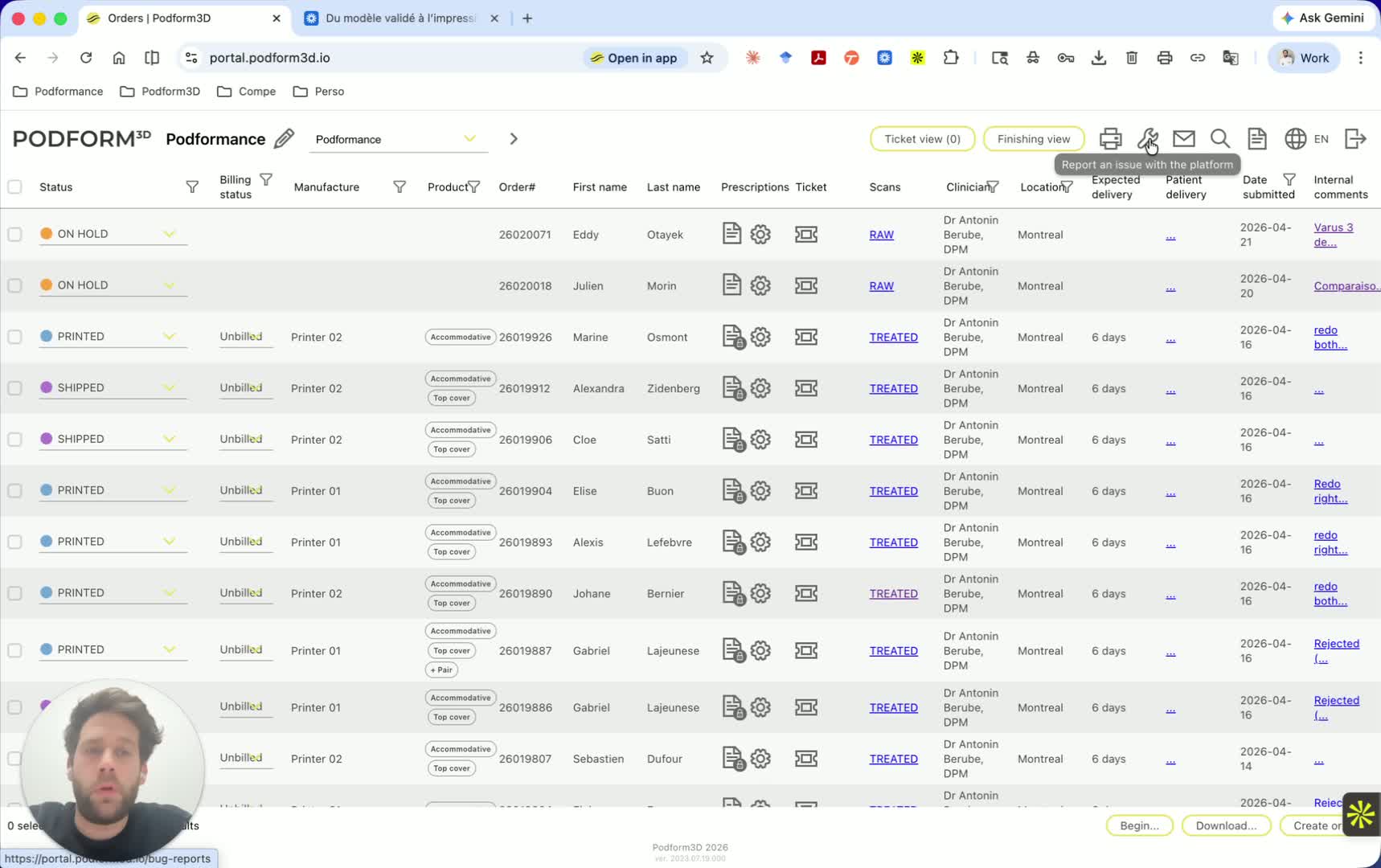Filter the Manufacture column

pyautogui.click(x=400, y=187)
